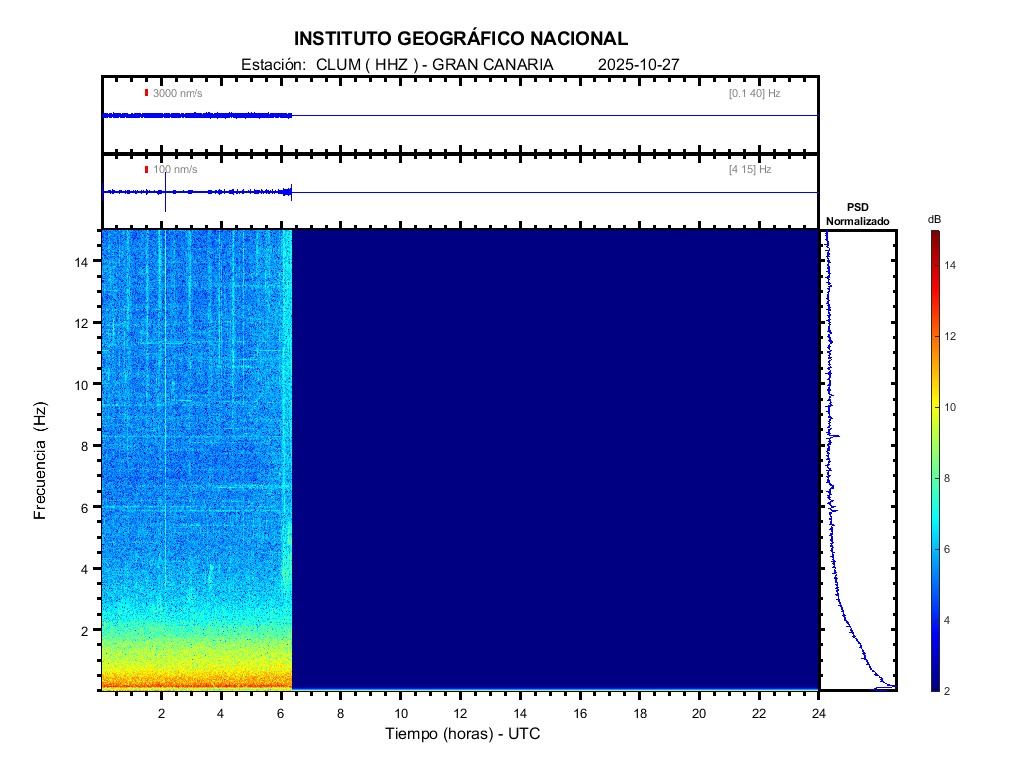The height and width of the screenshot is (768, 1024).
Task: Click the empty dark blue spectrogram region
Action: [555, 460]
